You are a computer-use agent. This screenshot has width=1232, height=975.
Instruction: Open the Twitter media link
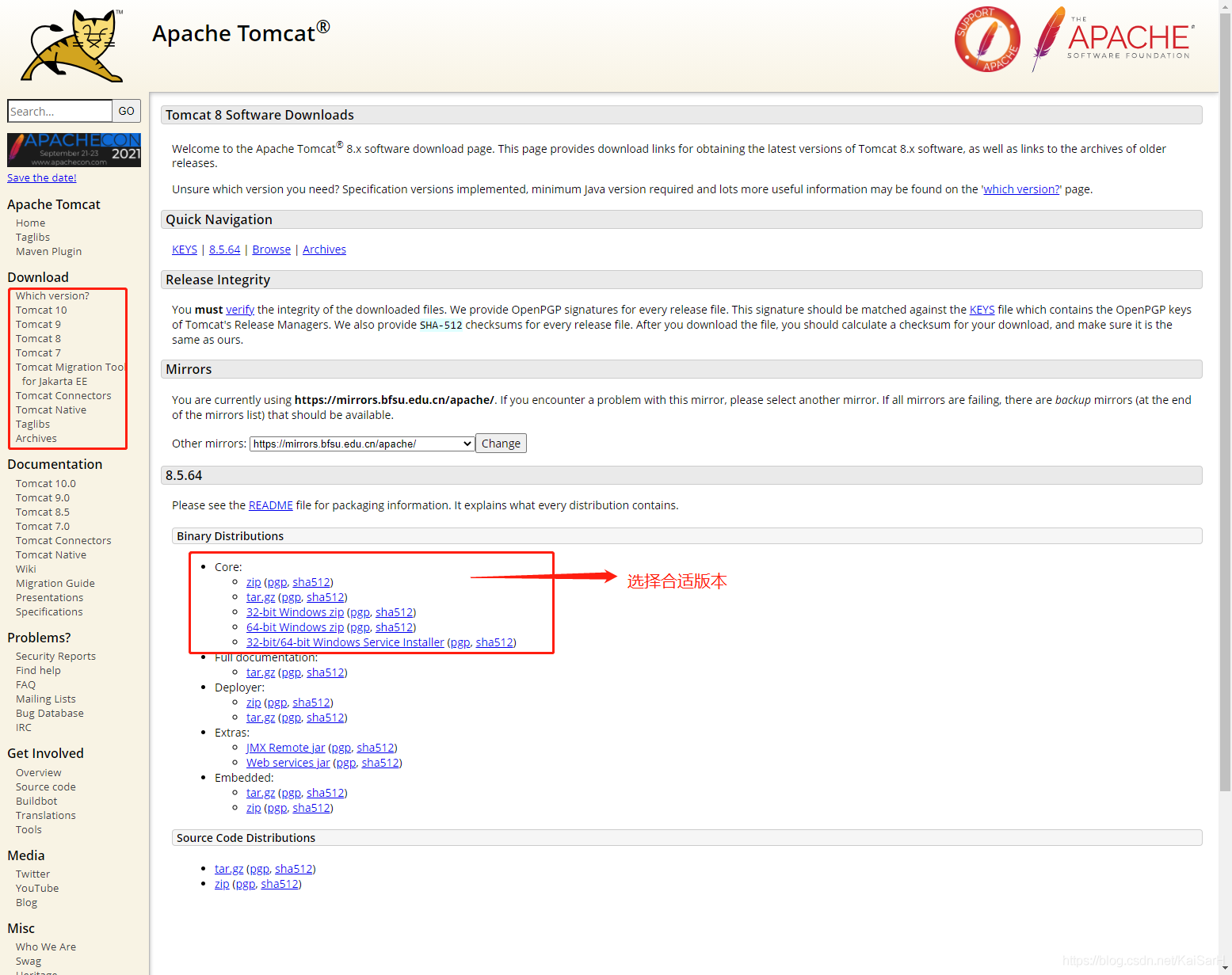[x=32, y=874]
